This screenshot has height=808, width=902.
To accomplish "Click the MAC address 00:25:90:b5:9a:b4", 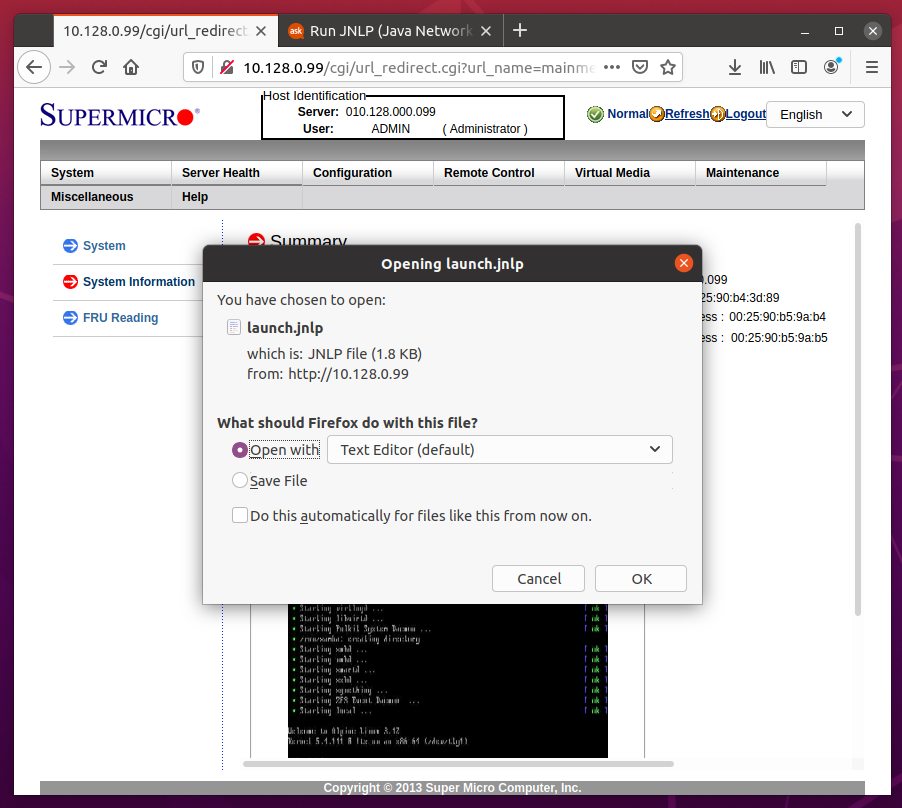I will pos(777,317).
